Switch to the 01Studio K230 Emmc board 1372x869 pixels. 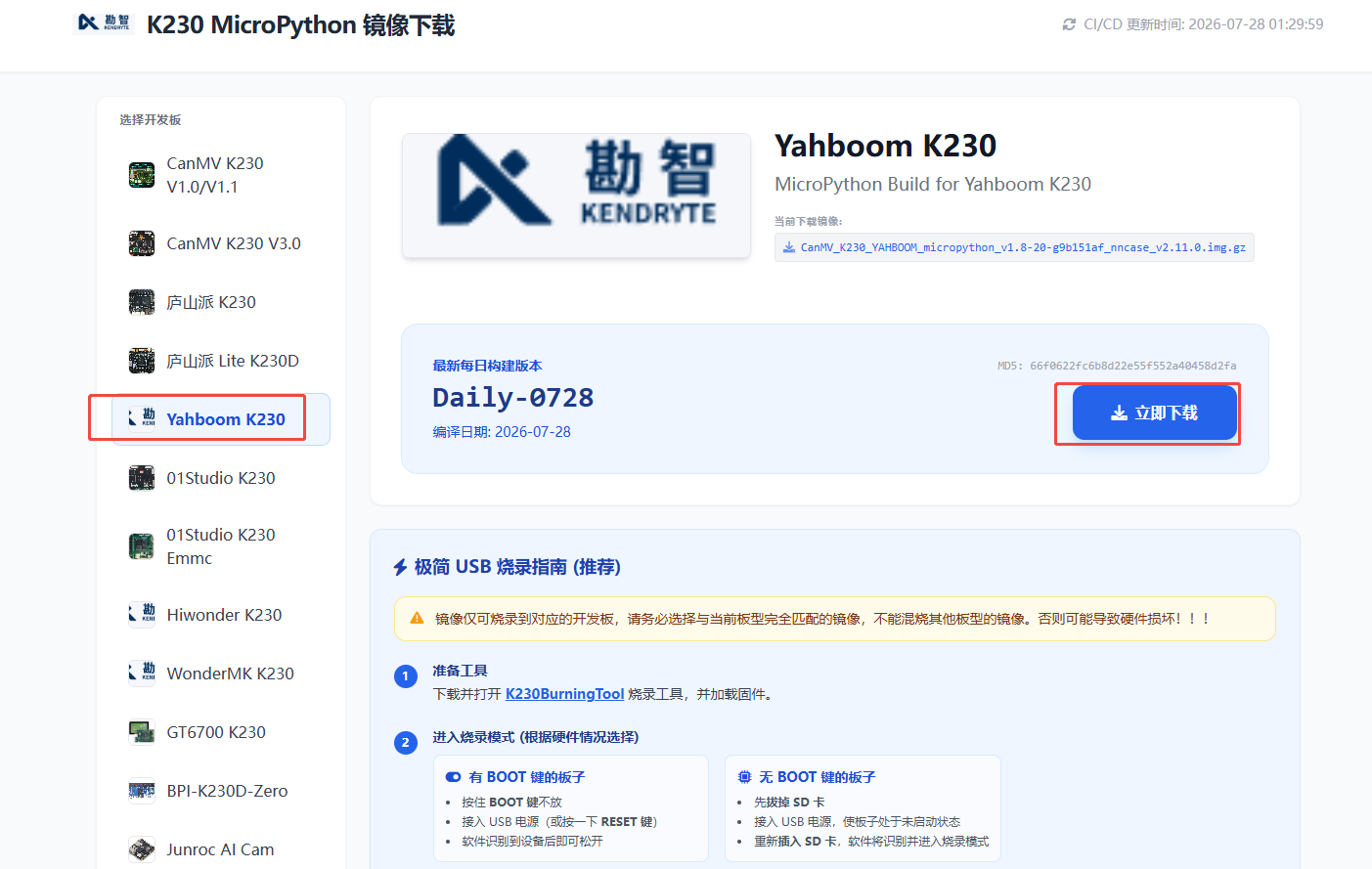[x=221, y=546]
